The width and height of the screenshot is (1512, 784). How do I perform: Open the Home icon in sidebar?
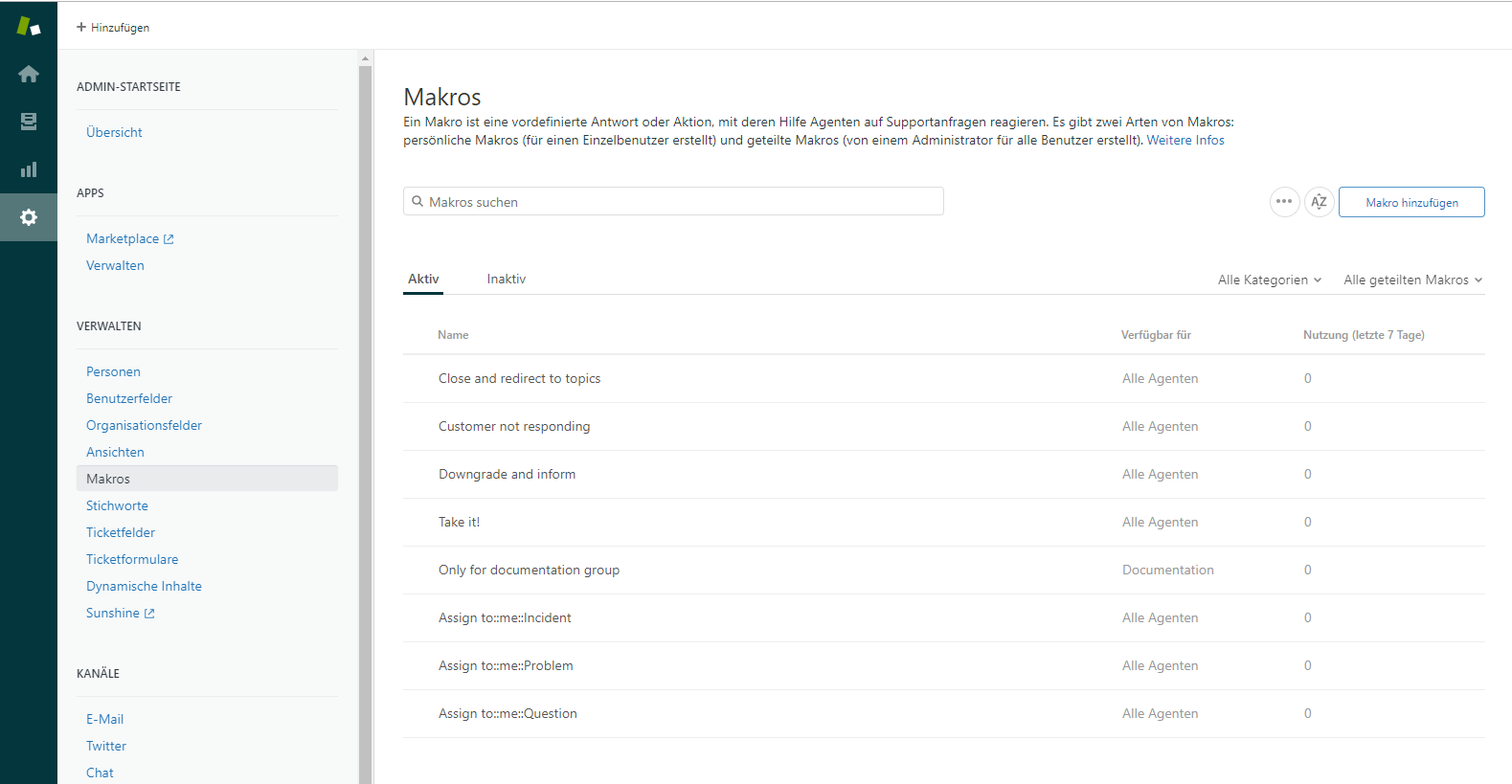pyautogui.click(x=29, y=74)
